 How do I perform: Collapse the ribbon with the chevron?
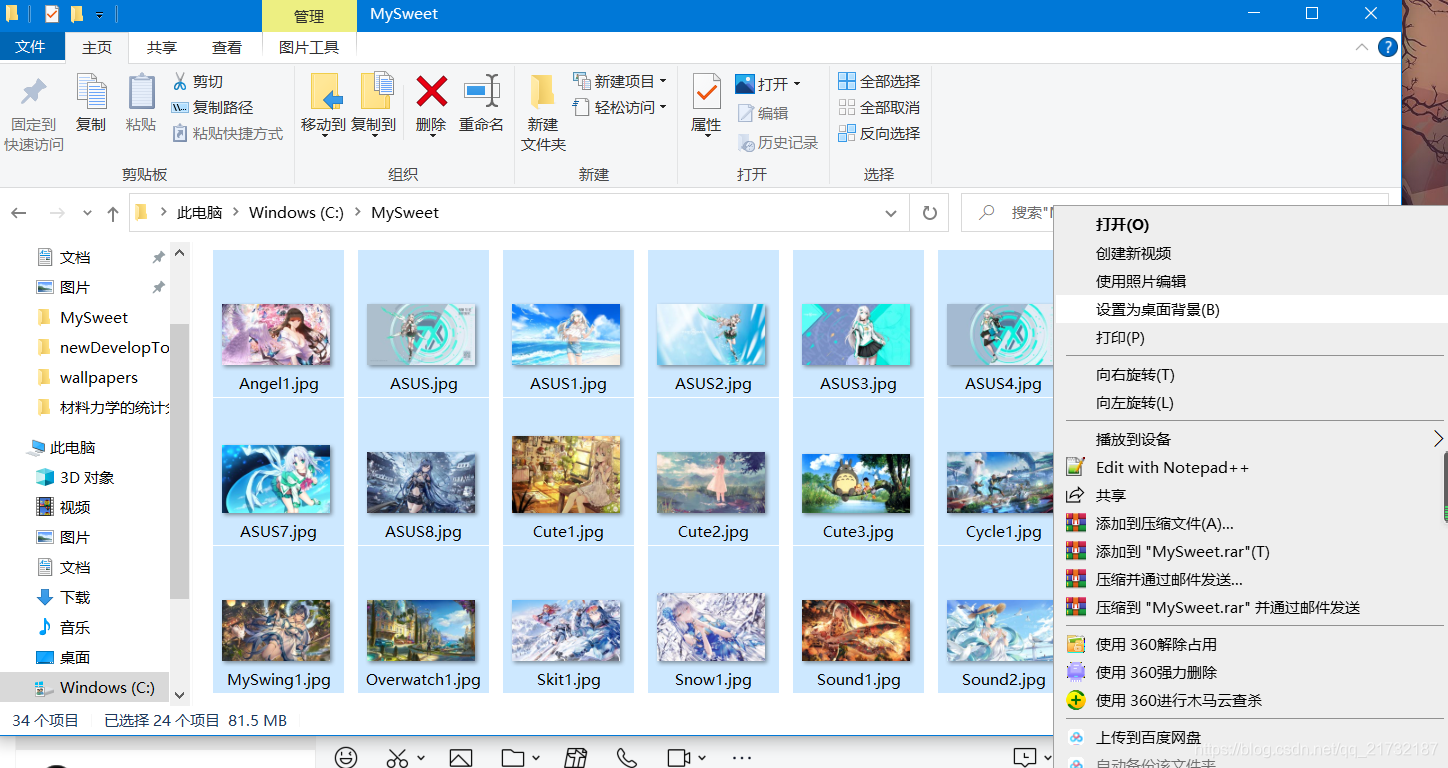point(1361,47)
